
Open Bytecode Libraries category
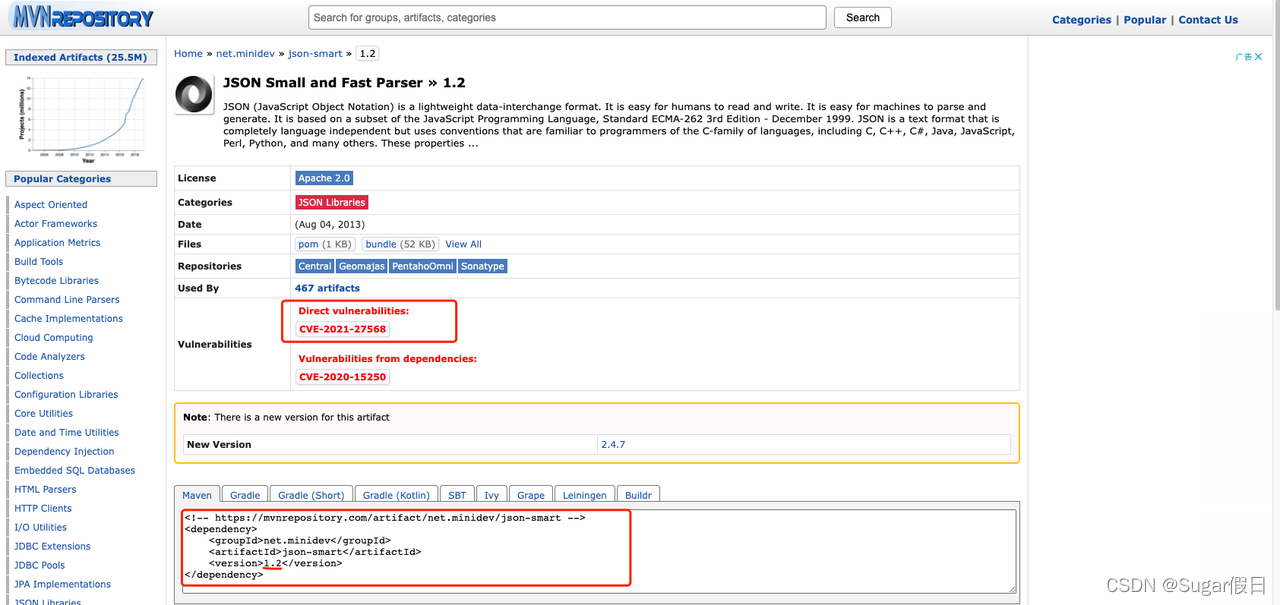[56, 281]
